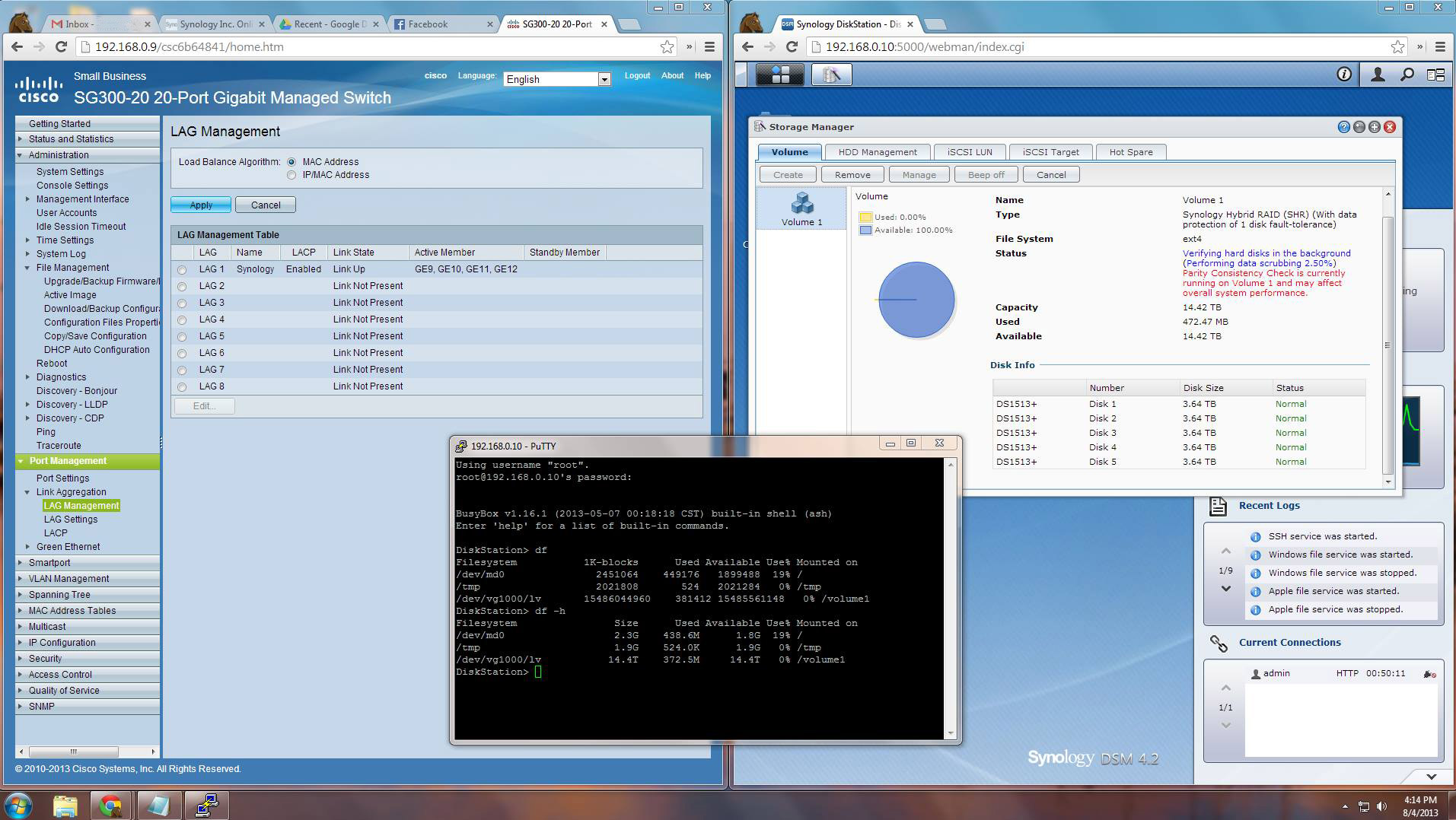The width and height of the screenshot is (1456, 820).
Task: Select MAC Address load balance algorithm
Action: [292, 162]
